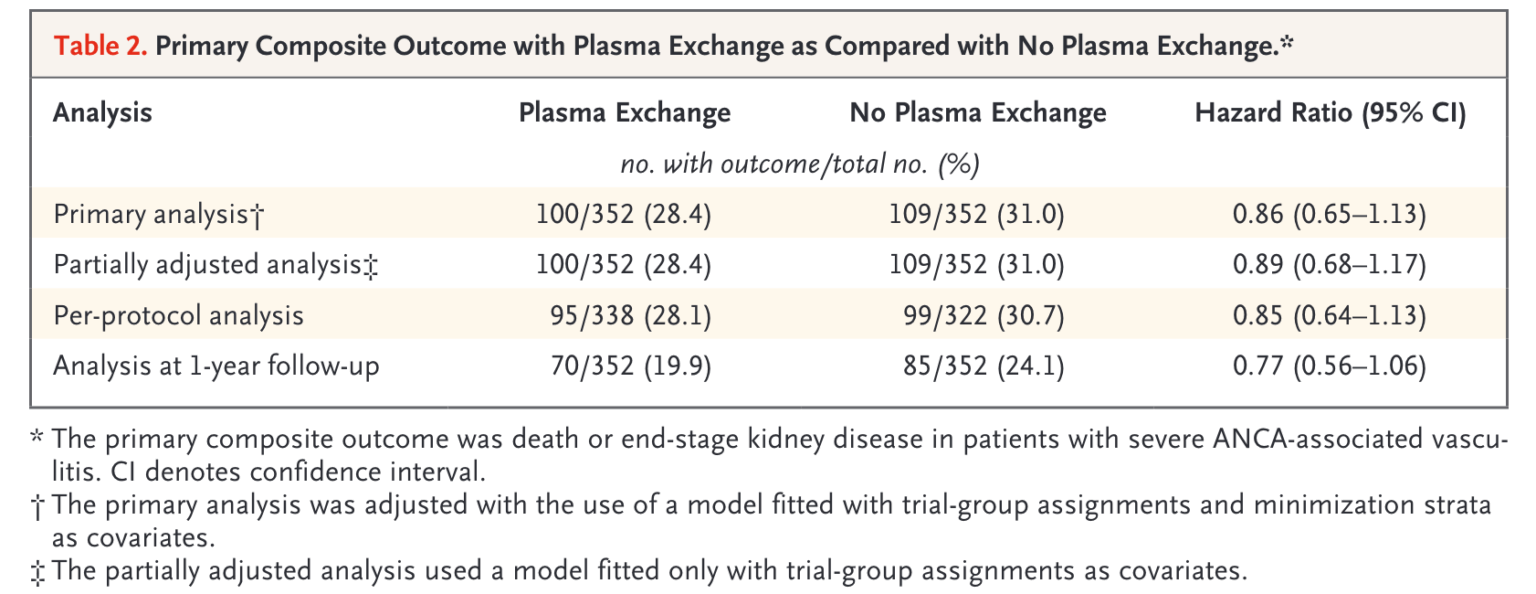
Task: Click the 95/338 (28.1) cell
Action: [x=630, y=316]
